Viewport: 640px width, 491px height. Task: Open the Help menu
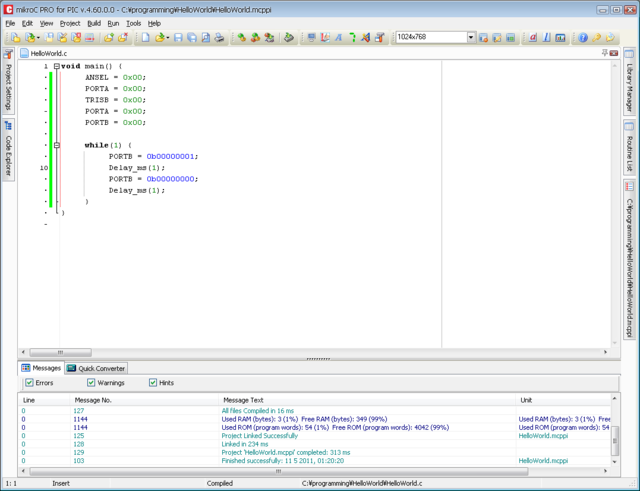coord(154,23)
